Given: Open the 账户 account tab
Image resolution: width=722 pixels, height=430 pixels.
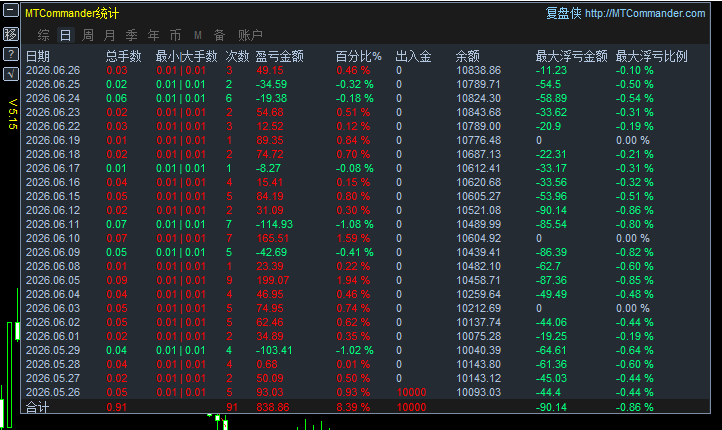Looking at the screenshot, I should pos(250,35).
